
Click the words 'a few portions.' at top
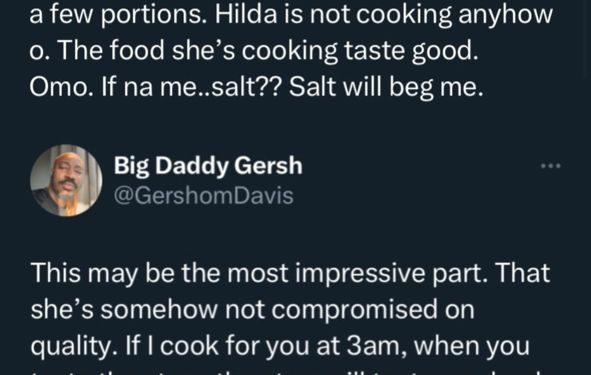[118, 15]
